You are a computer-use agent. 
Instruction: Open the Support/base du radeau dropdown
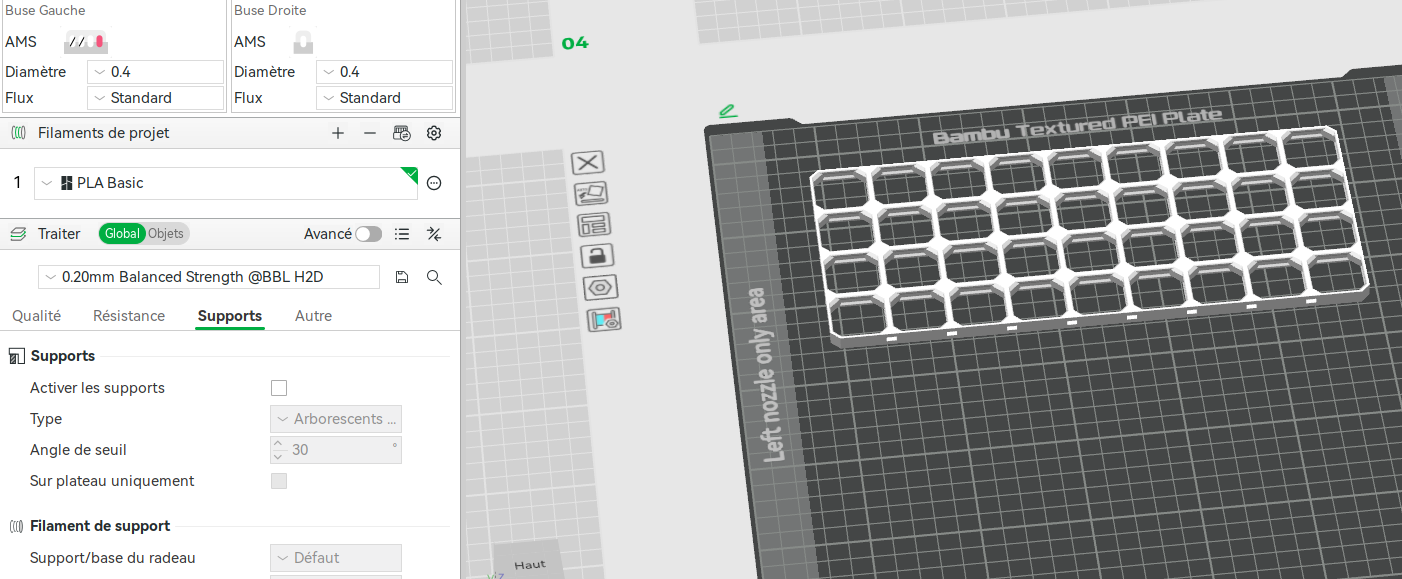click(x=336, y=558)
